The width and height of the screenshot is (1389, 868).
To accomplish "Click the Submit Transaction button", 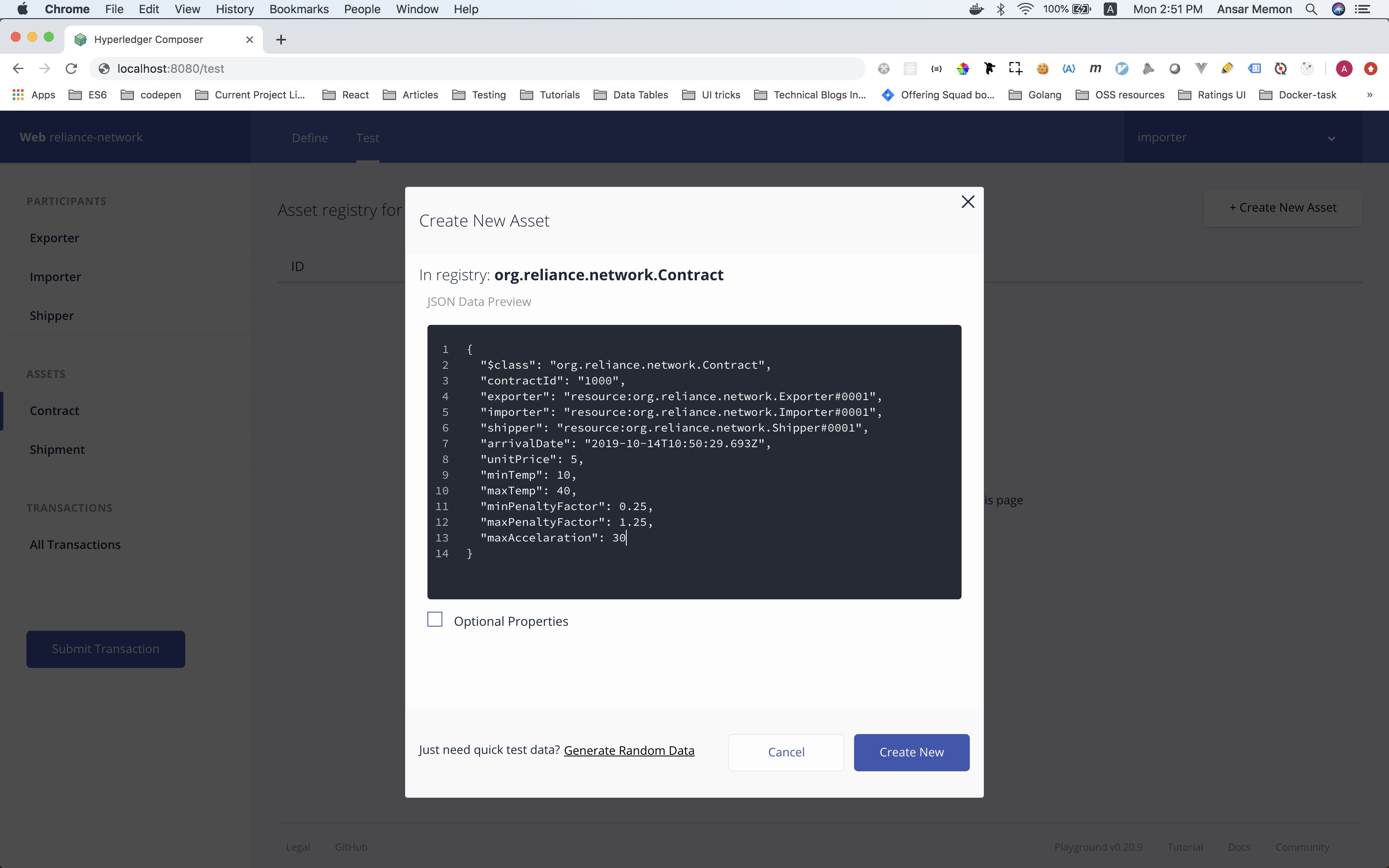I will (105, 649).
